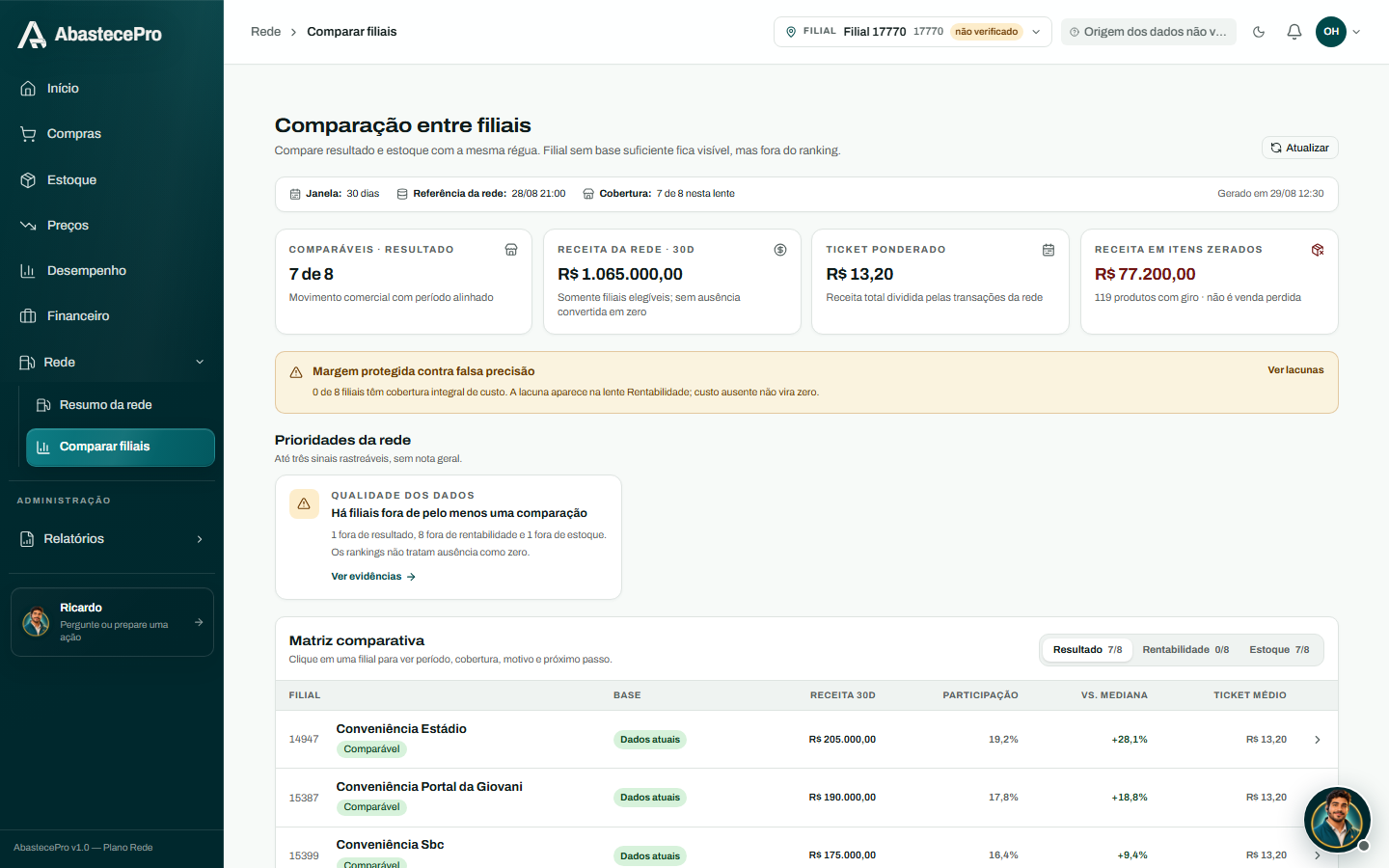Click the PARTICIPAÇÃO column header
The height and width of the screenshot is (868, 1389).
pyautogui.click(x=980, y=695)
